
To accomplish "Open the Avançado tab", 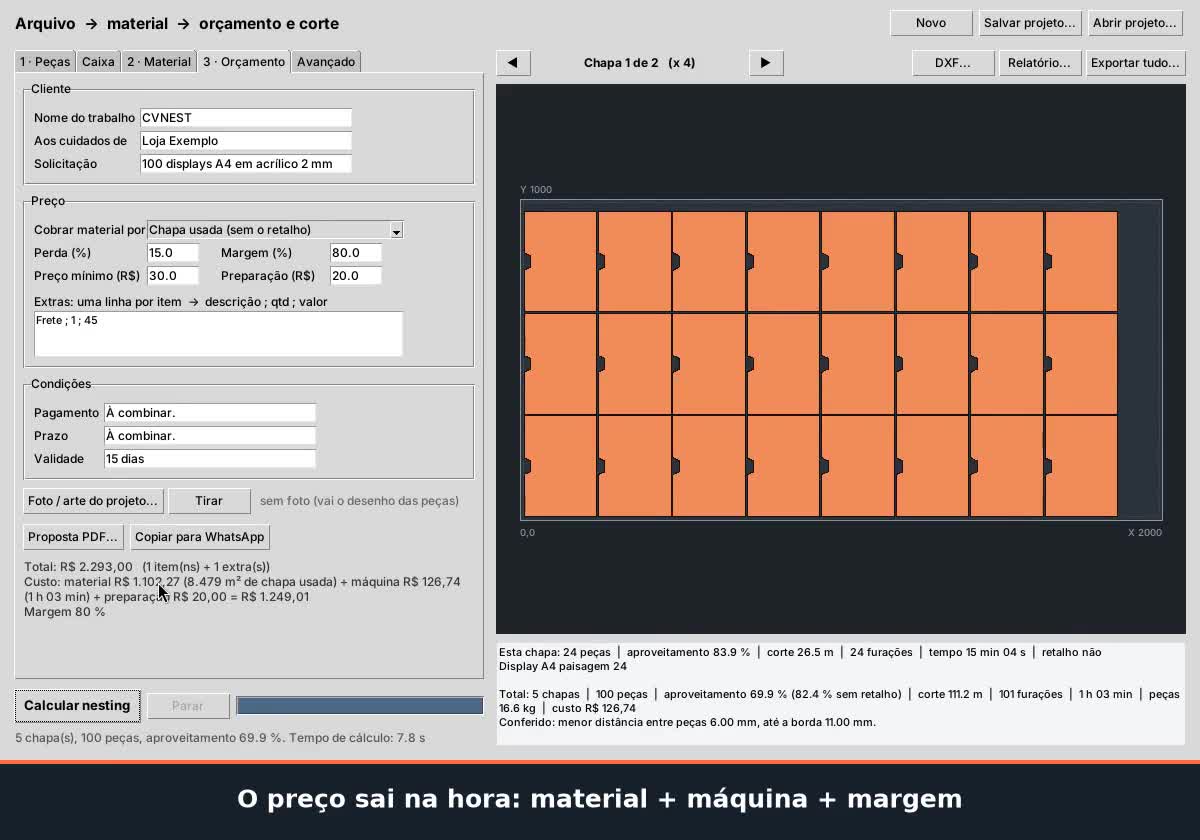I will tap(326, 62).
